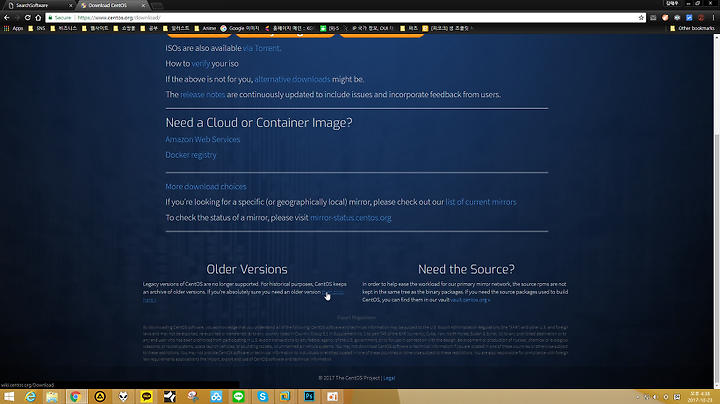Screen dimensions: 720x404
Task: Reload the CentOS download page
Action: (28, 17)
